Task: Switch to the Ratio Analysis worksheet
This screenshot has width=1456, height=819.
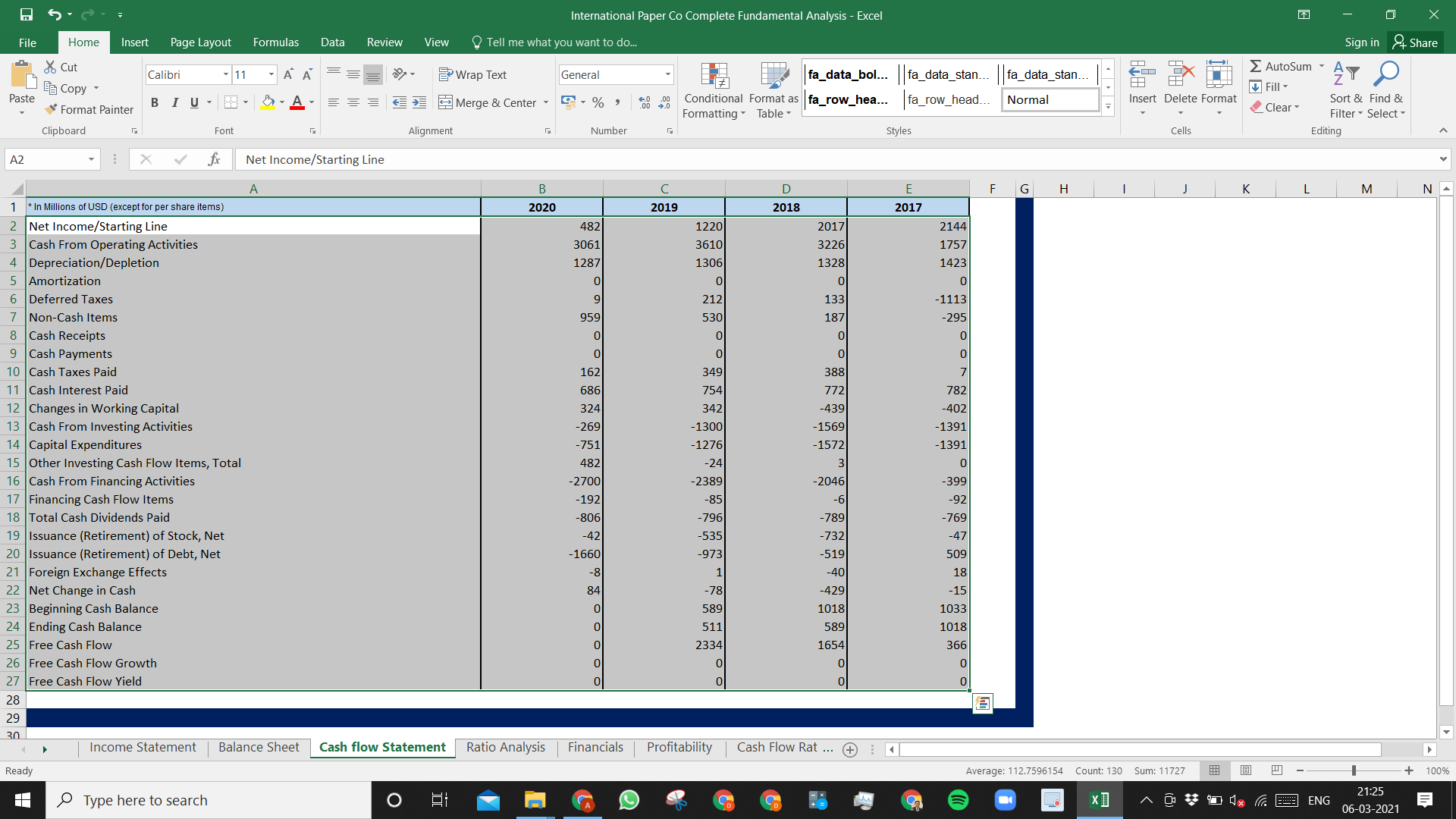Action: point(505,747)
